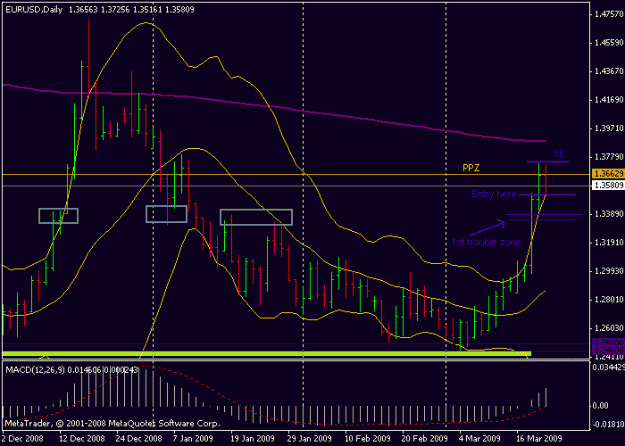Image resolution: width=625 pixels, height=446 pixels.
Task: Click the 12 Dec 2008 date label
Action: [x=83, y=438]
